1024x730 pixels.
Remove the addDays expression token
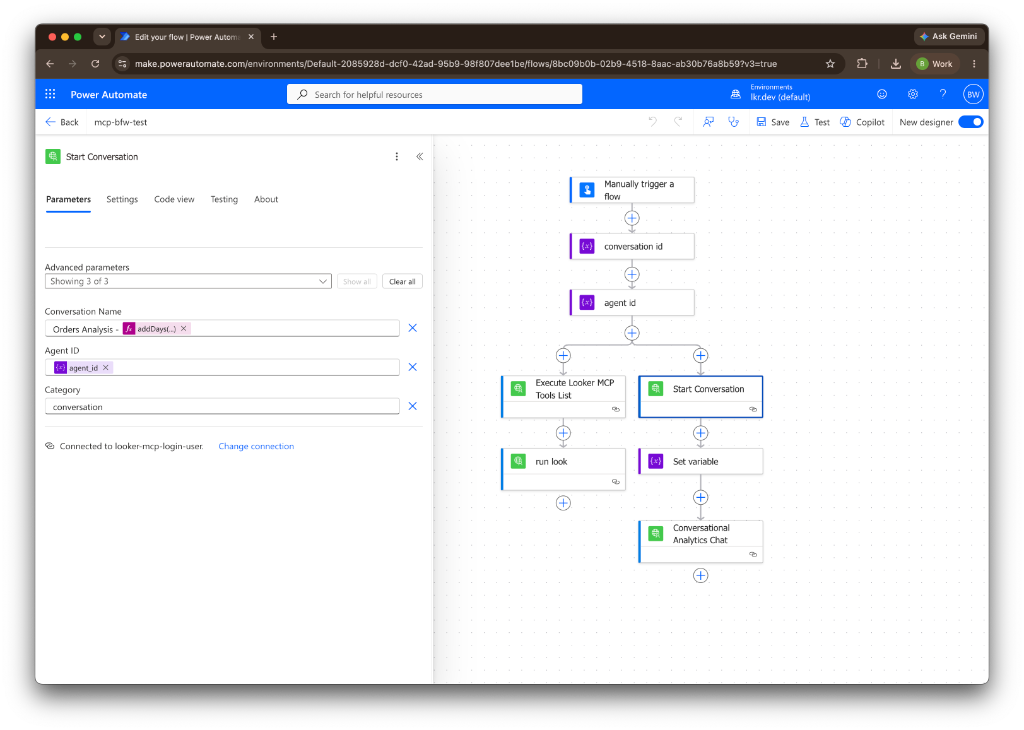184,328
